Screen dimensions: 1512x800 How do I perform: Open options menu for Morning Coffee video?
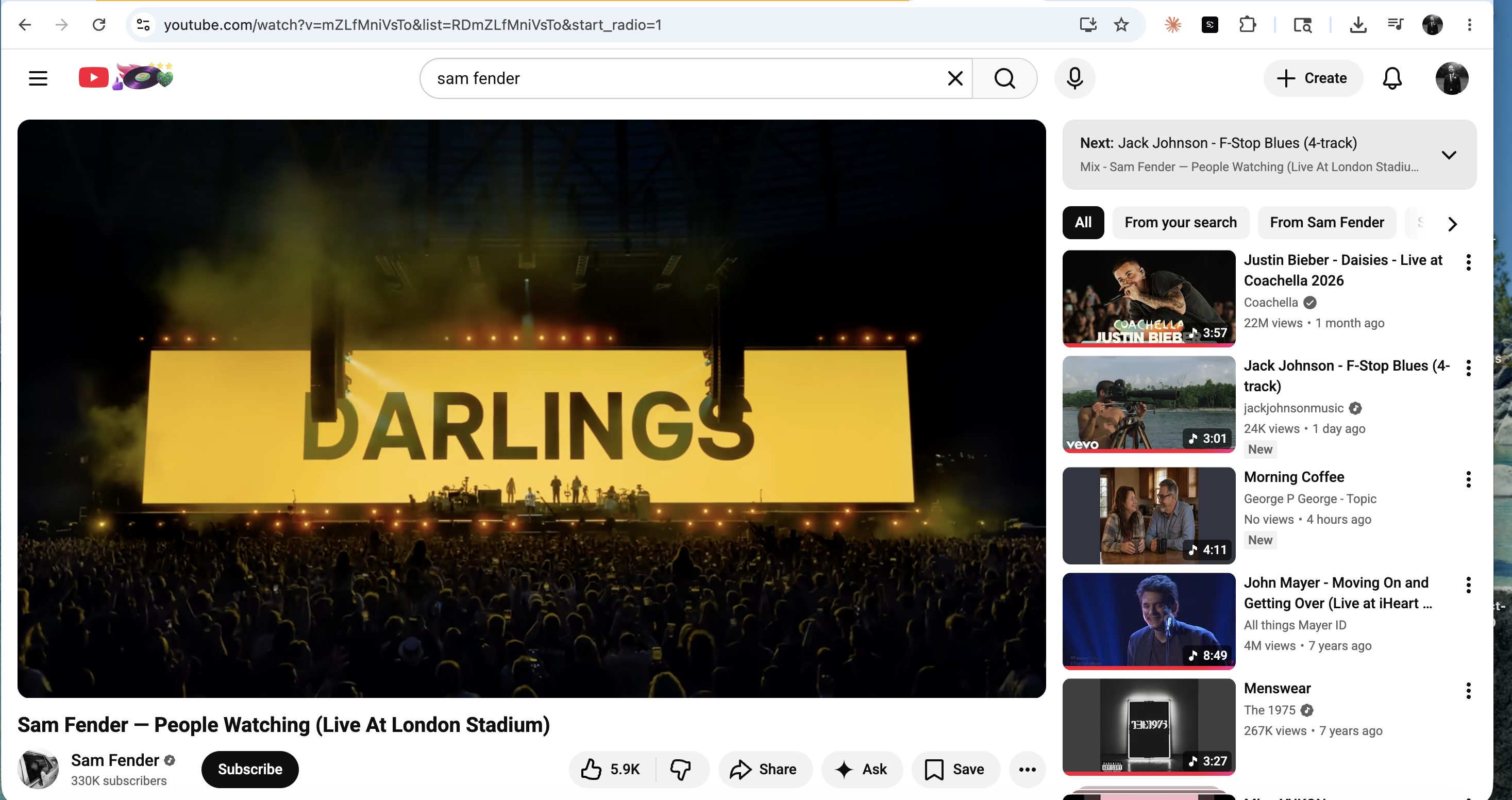(x=1468, y=479)
